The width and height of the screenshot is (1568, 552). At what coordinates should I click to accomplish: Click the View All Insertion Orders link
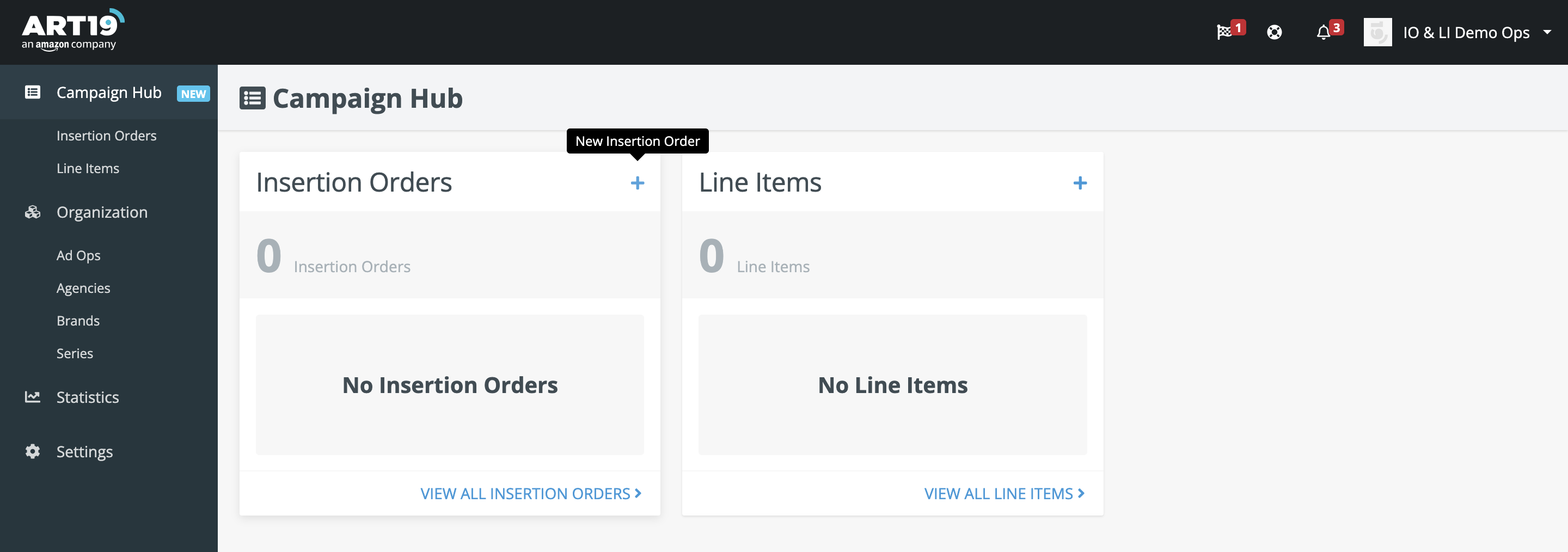[x=530, y=494]
